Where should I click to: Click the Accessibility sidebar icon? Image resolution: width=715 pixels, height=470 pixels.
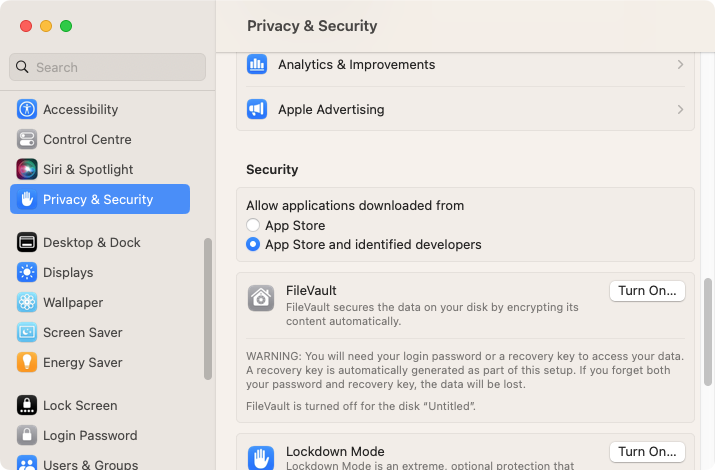27,109
